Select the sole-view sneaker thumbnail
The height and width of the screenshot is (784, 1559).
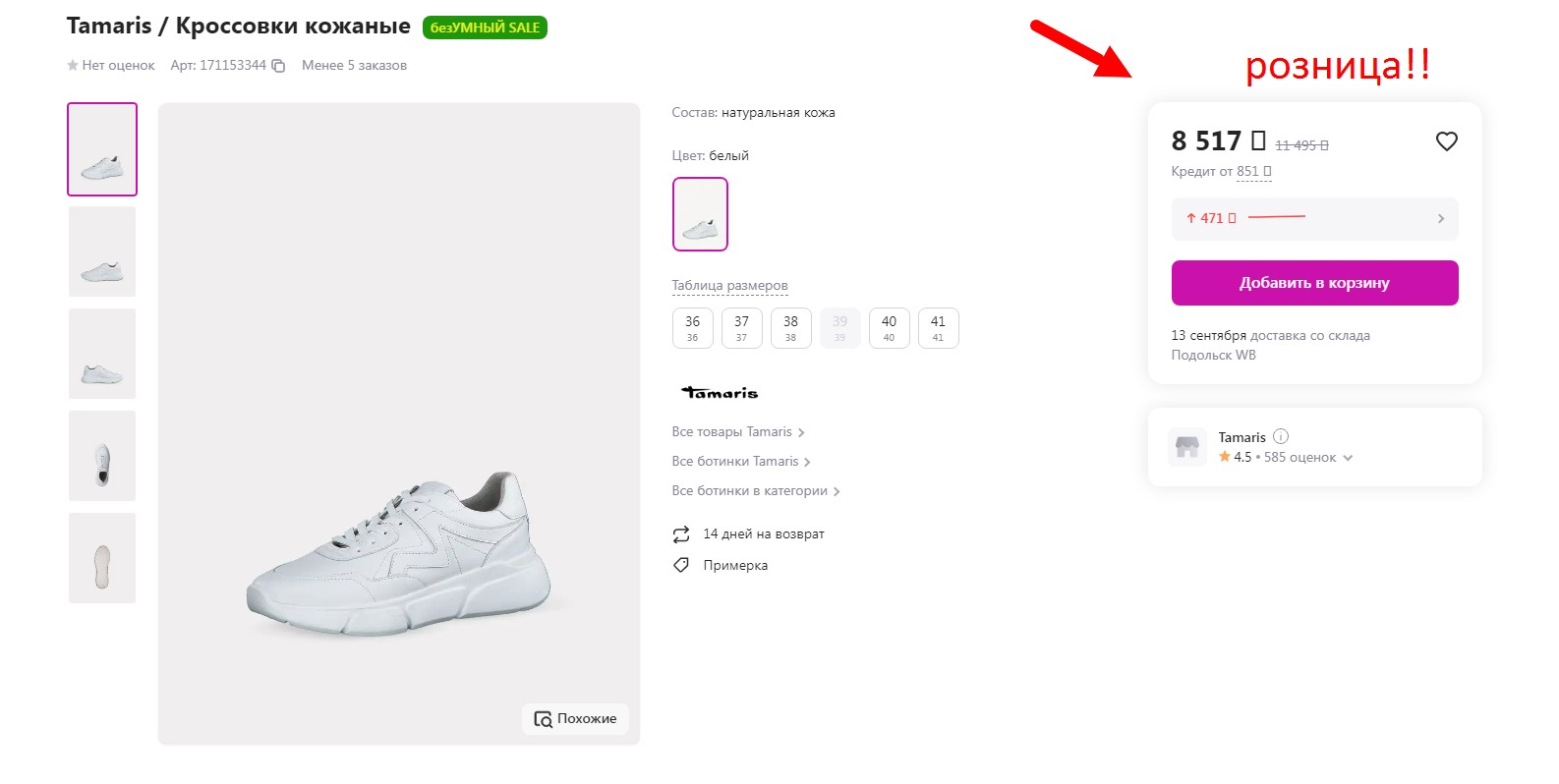[x=102, y=558]
